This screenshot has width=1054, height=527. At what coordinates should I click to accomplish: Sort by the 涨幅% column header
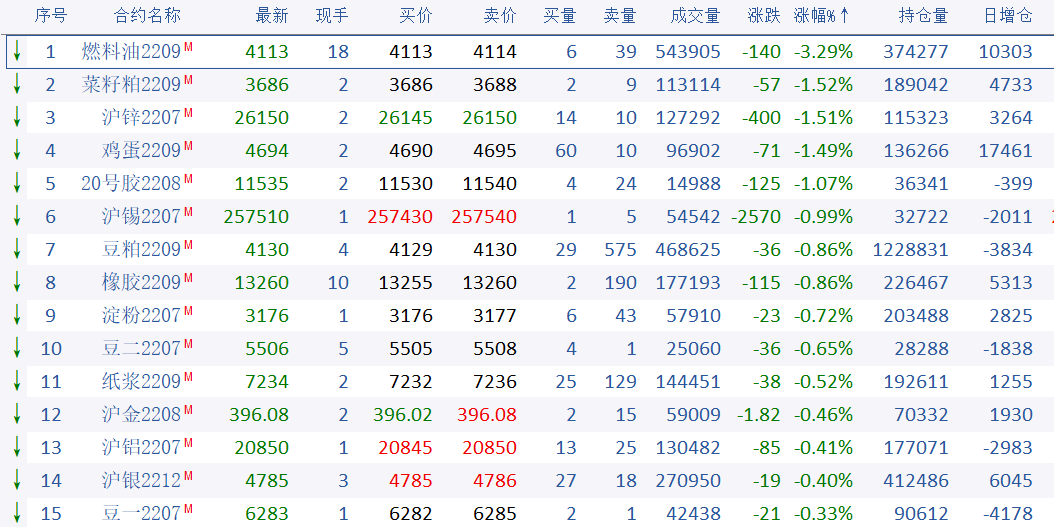822,15
